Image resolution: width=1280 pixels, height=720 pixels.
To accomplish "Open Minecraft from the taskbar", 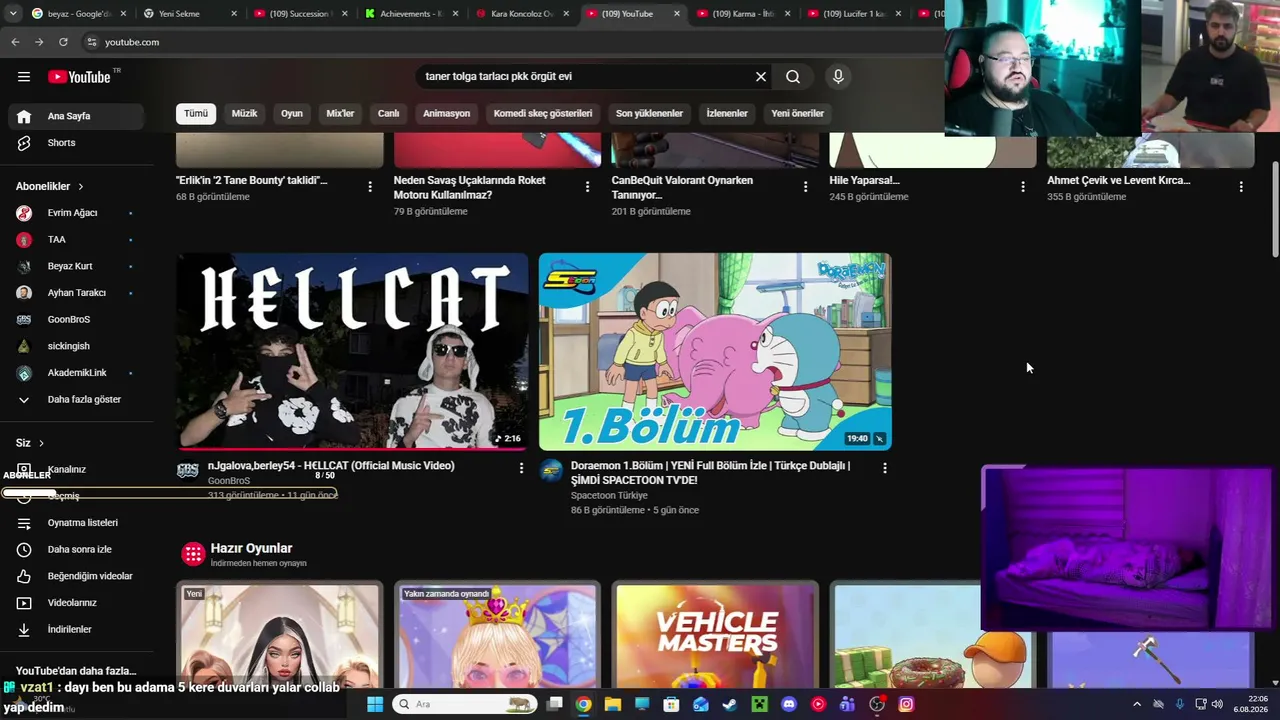I will 760,704.
